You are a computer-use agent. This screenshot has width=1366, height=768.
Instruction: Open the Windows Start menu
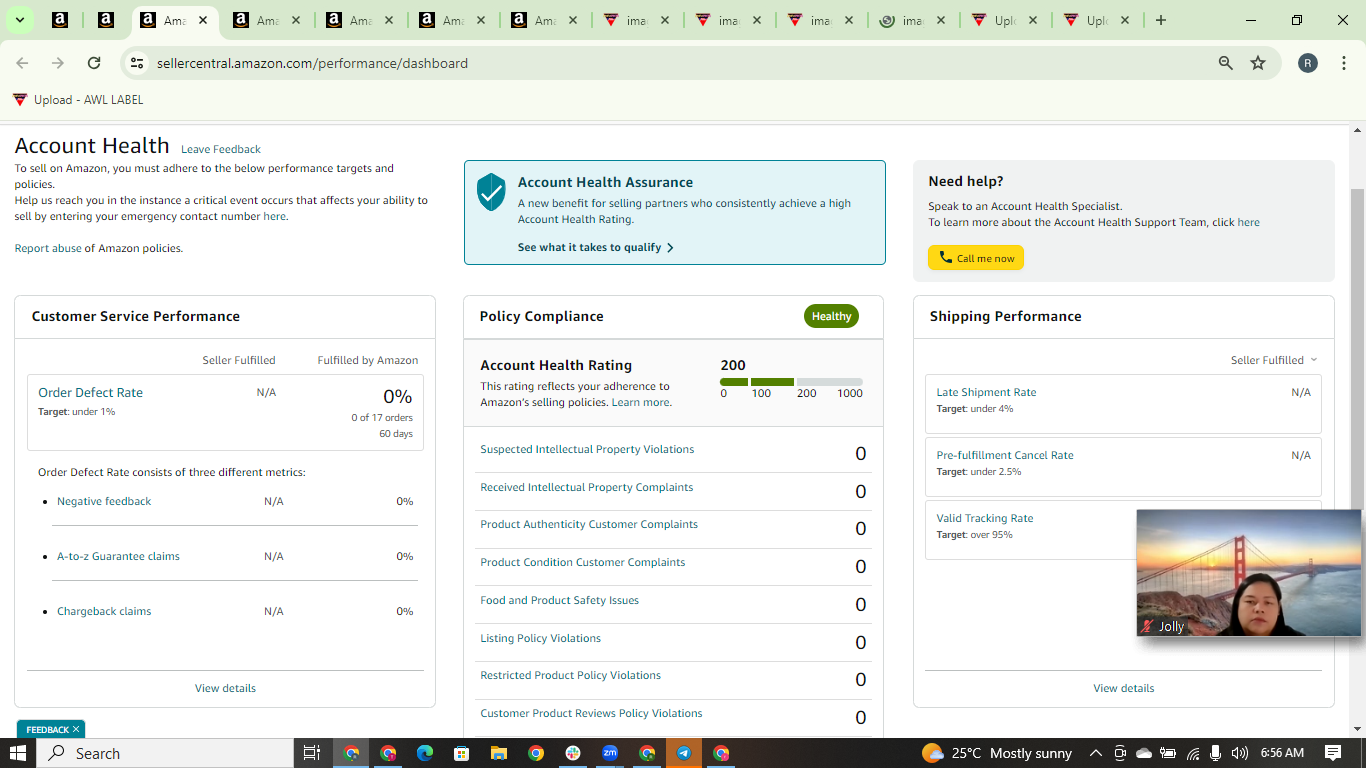(18, 753)
